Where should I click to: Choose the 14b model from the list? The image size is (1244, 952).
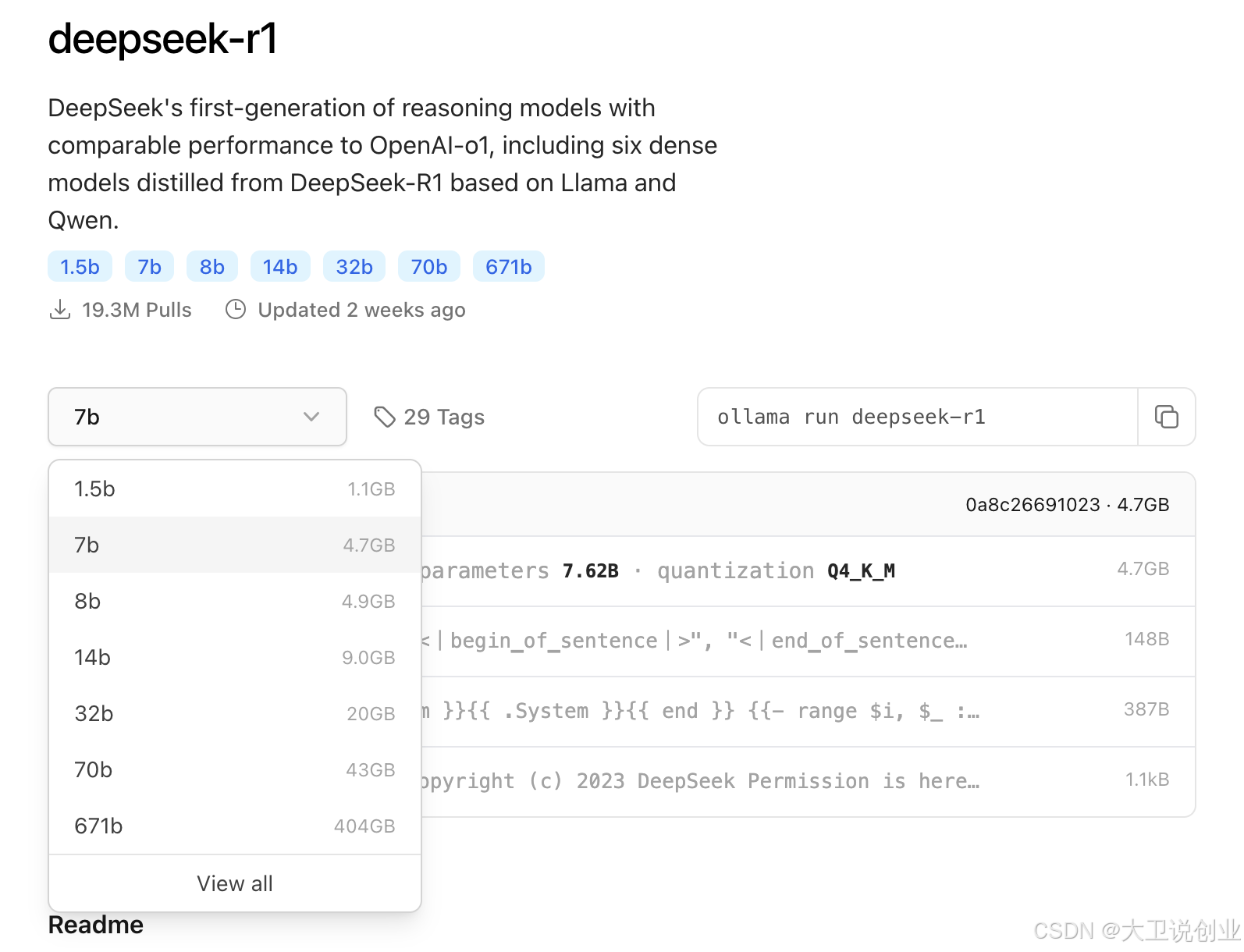(x=234, y=657)
